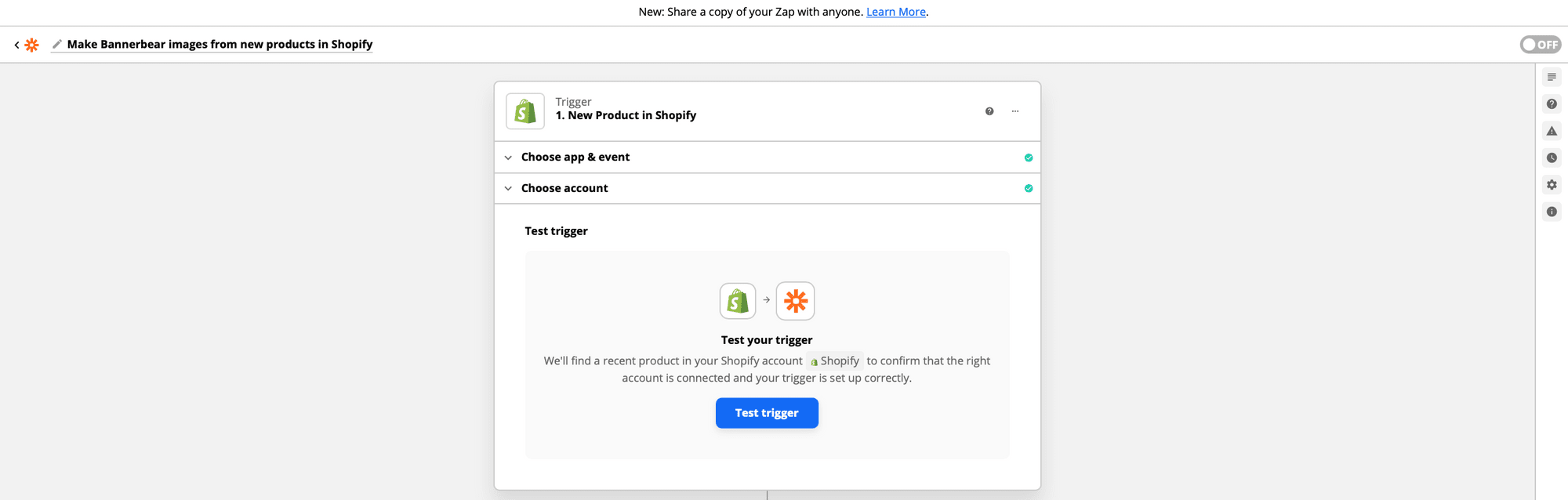Open Zap history via the clock icon
The image size is (1568, 500).
[x=1552, y=158]
